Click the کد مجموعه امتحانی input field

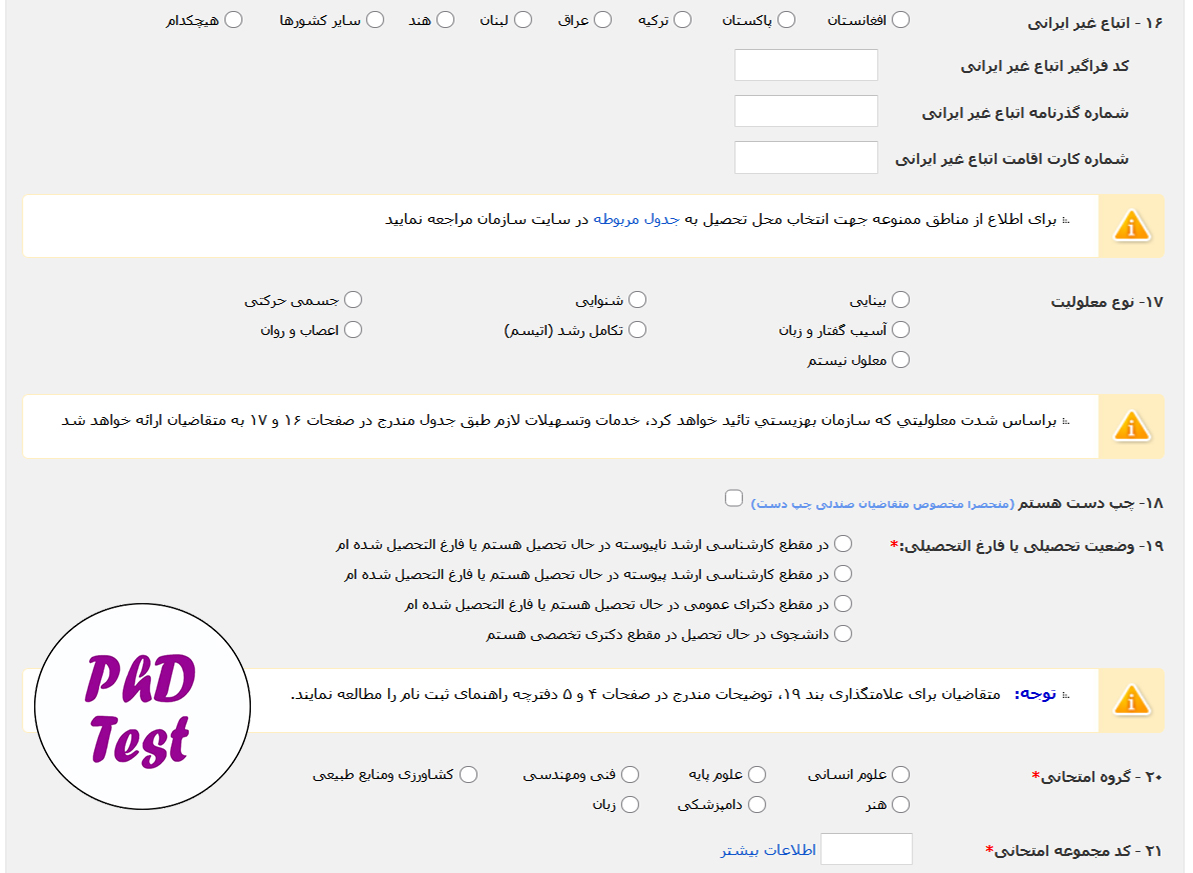pos(867,849)
